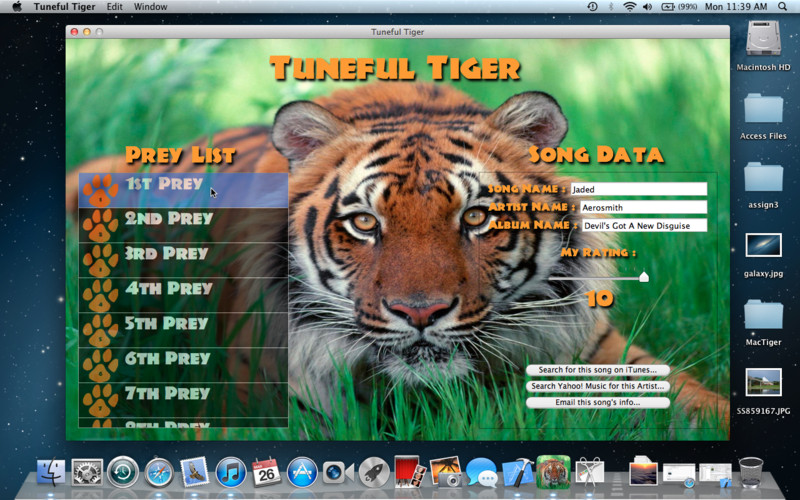Click Tuneful Tiger app icon in Dock
The height and width of the screenshot is (500, 800).
553,471
